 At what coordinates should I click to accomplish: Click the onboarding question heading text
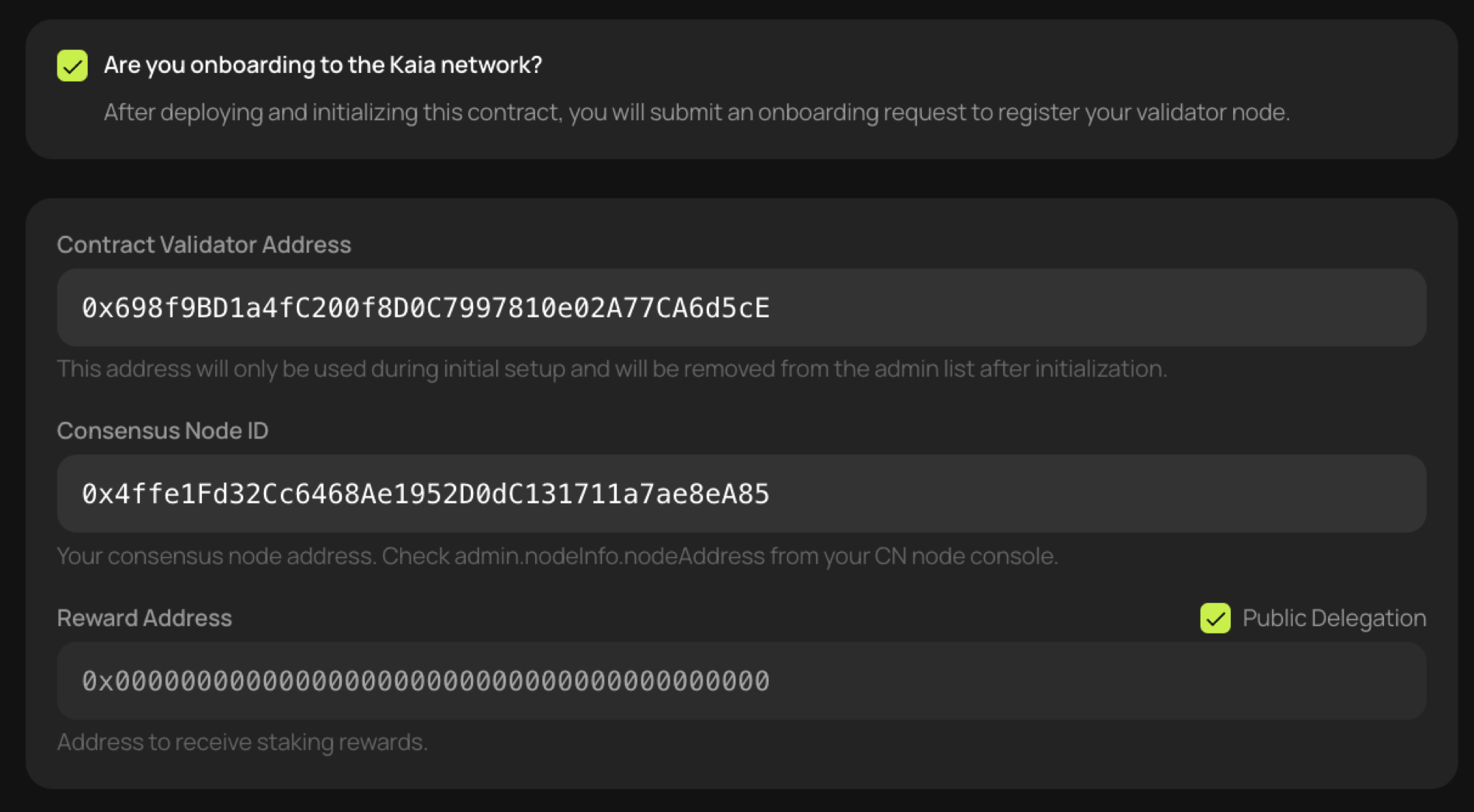[322, 65]
